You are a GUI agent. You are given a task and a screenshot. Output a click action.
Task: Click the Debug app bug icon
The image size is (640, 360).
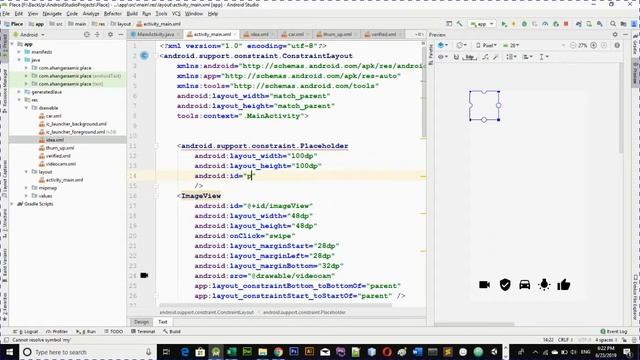coord(524,24)
